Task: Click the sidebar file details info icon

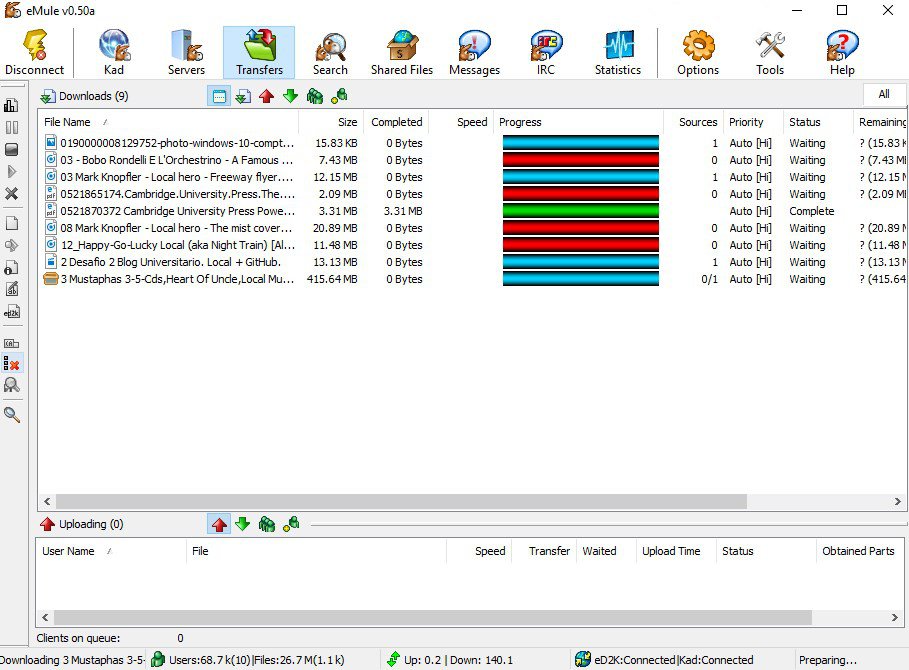Action: [x=11, y=267]
